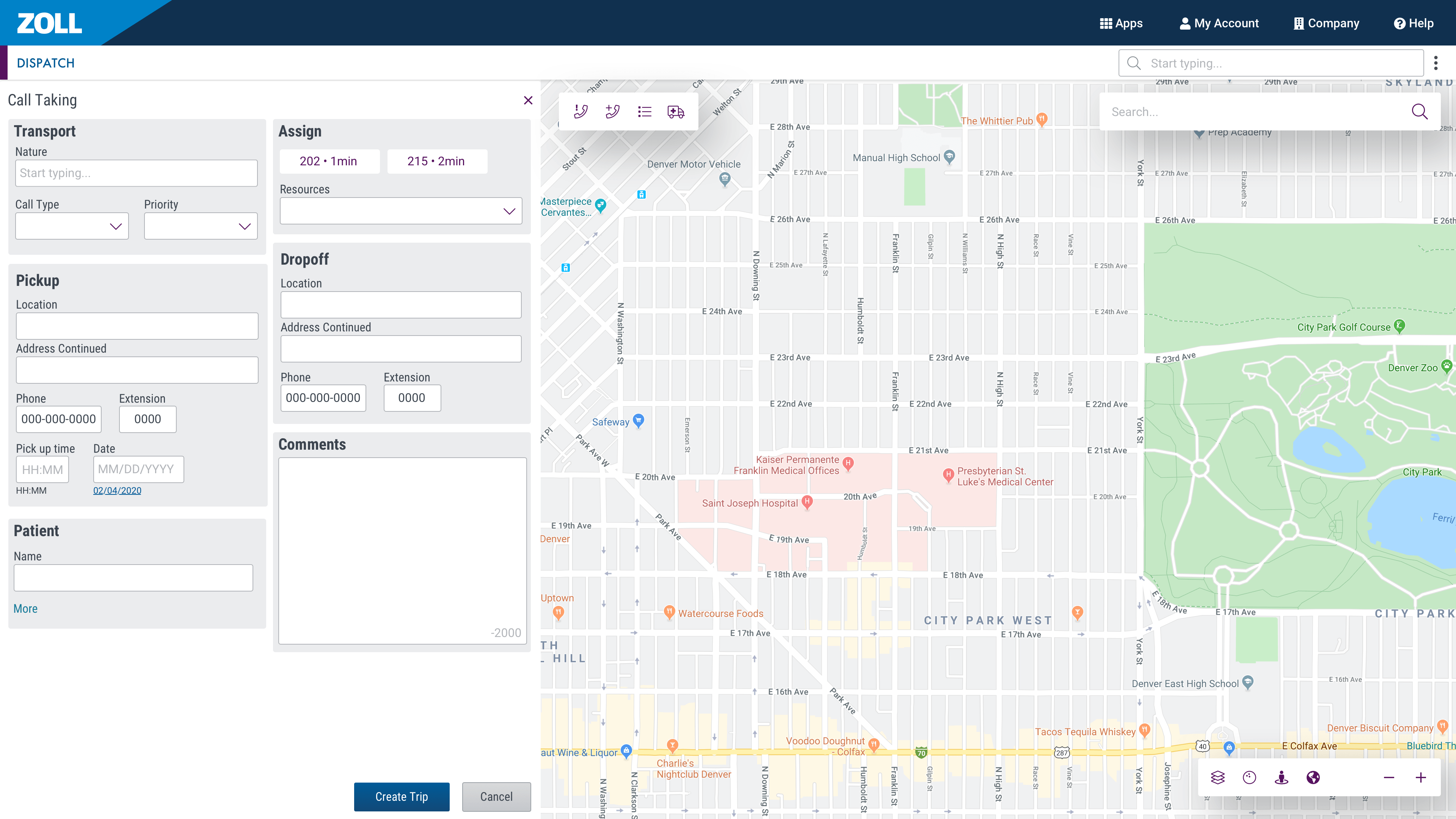This screenshot has width=1456, height=819.
Task: Click the Dropoff Extension field
Action: [x=412, y=398]
